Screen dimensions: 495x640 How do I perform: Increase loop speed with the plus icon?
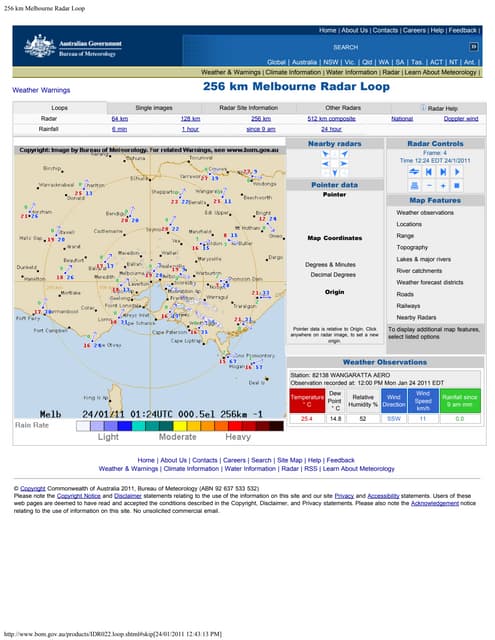[443, 186]
